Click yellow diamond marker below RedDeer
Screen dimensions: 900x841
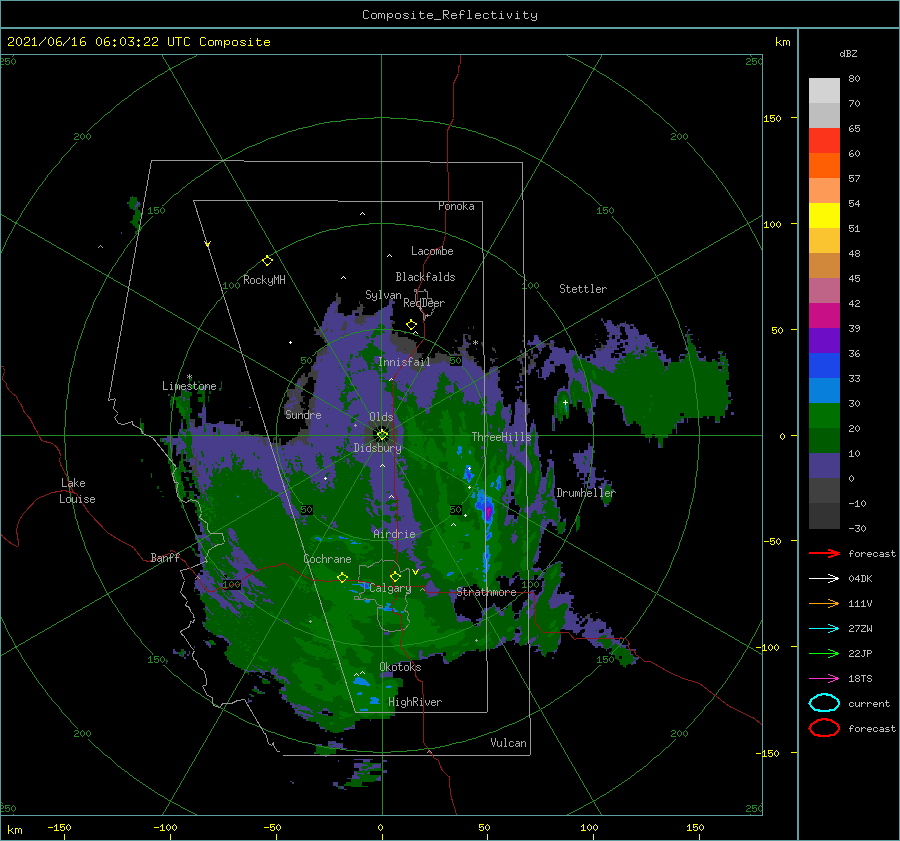[x=411, y=325]
